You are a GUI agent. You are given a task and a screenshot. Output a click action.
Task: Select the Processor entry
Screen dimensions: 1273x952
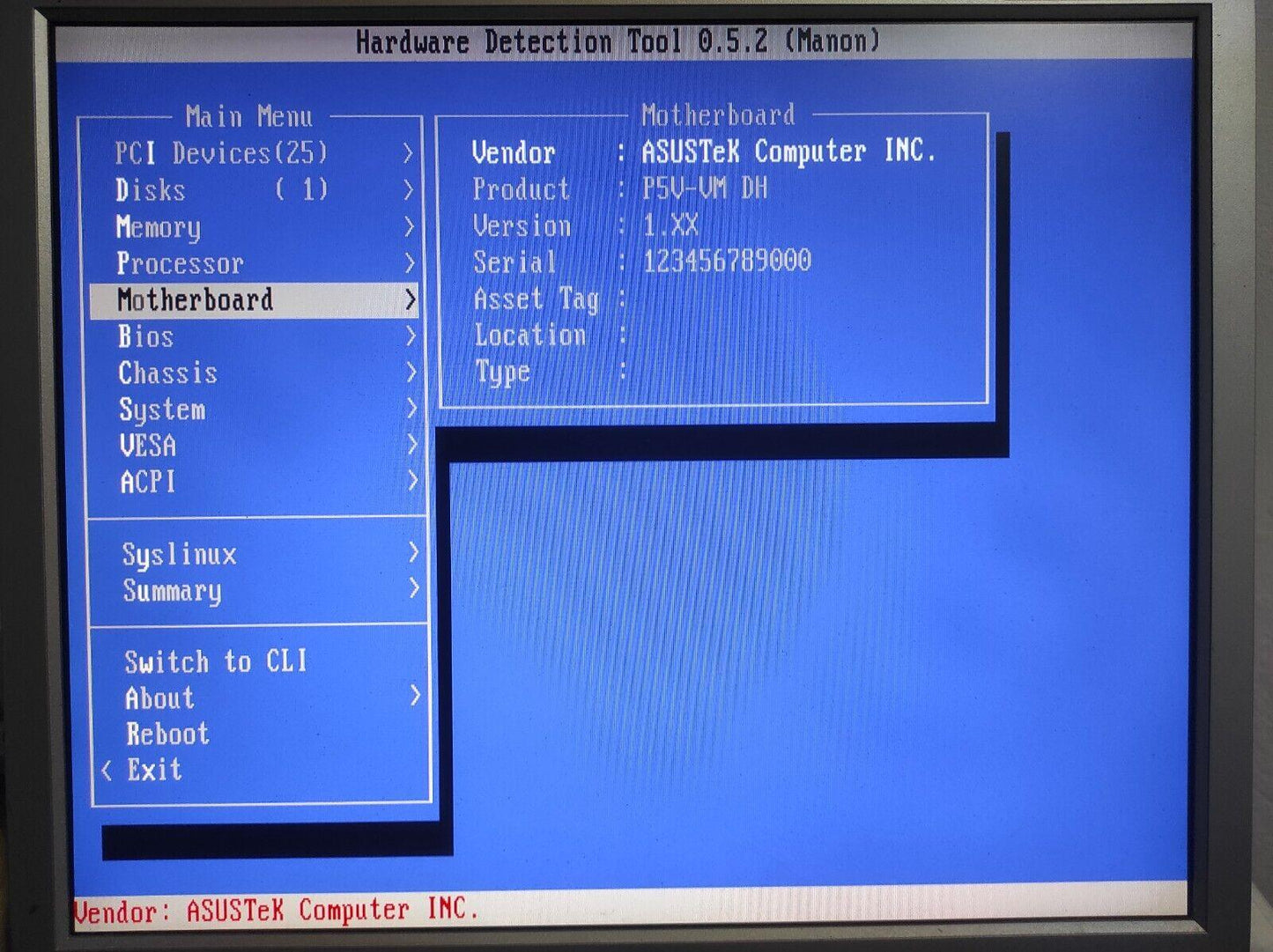(x=180, y=263)
